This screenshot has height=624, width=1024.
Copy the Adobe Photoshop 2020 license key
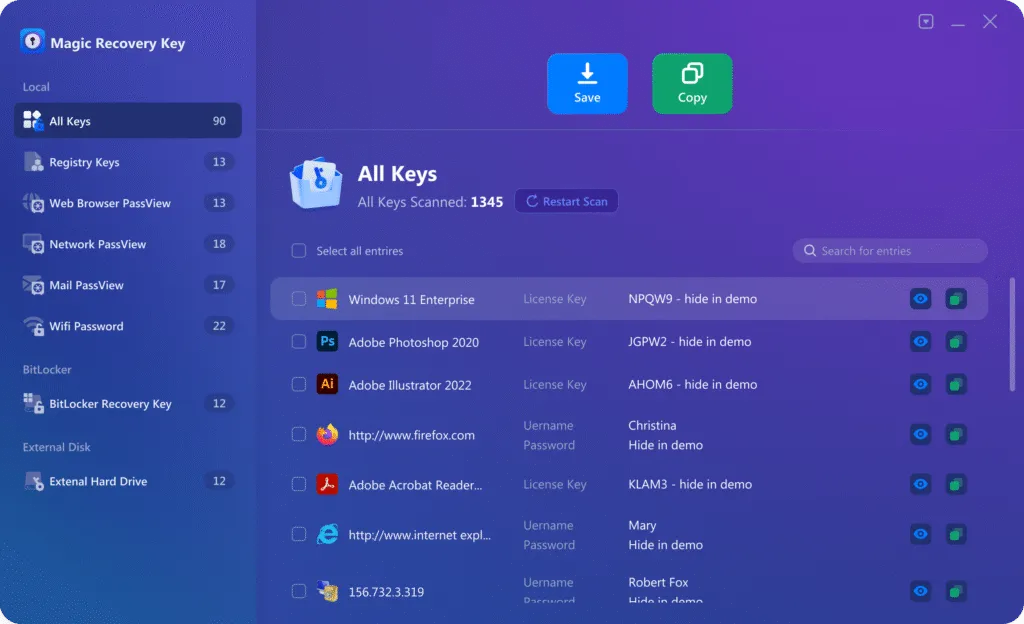tap(956, 341)
